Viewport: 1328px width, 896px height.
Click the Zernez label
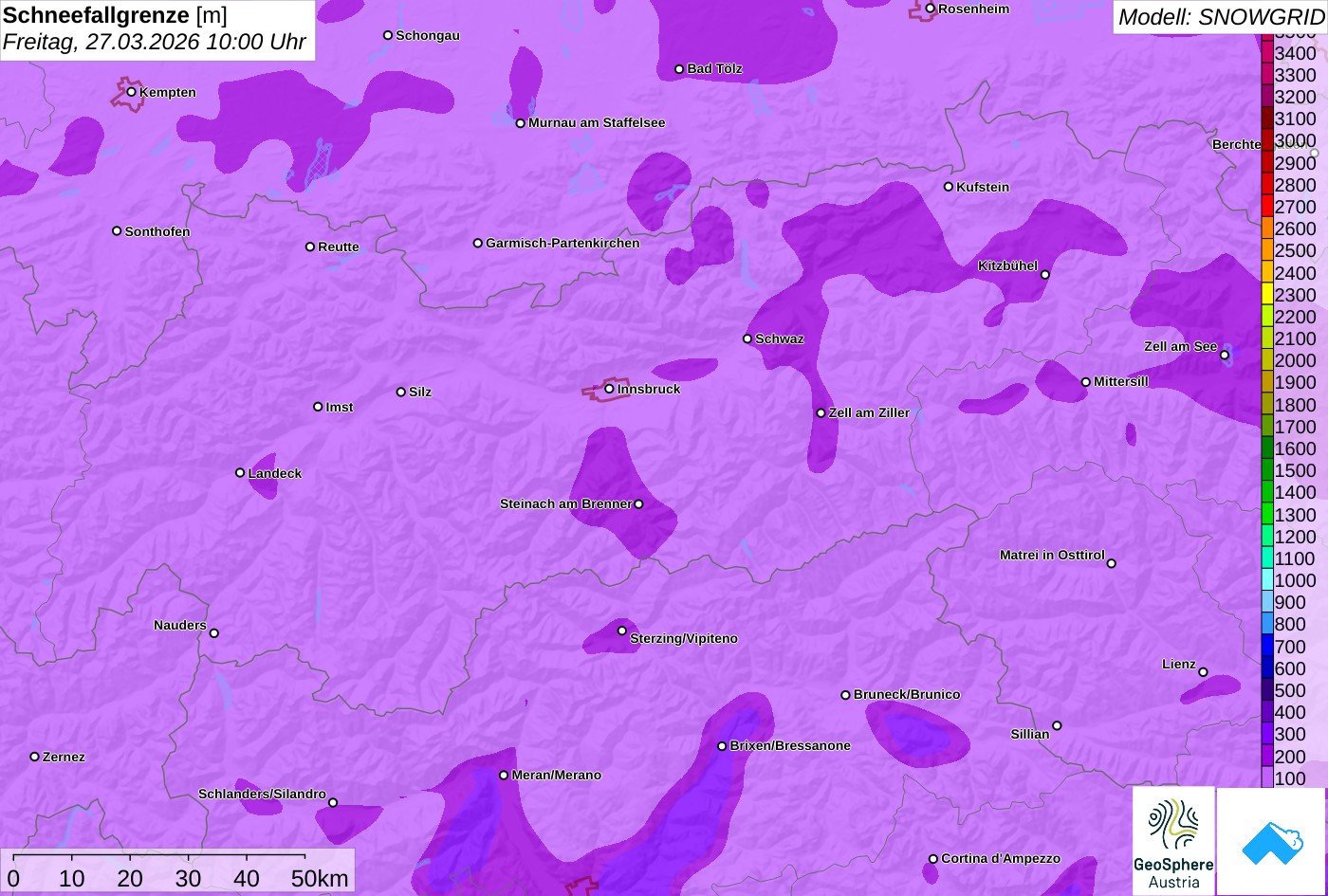[x=64, y=757]
